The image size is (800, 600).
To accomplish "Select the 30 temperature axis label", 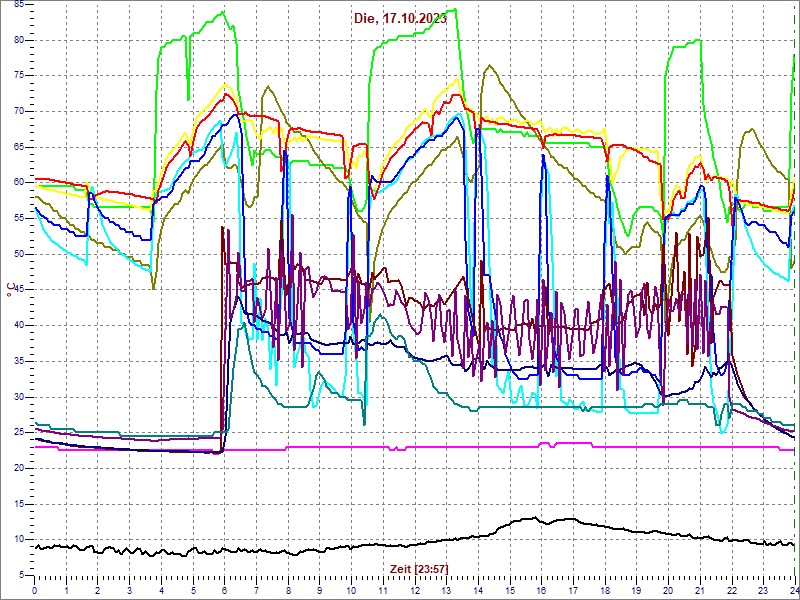I will point(19,397).
